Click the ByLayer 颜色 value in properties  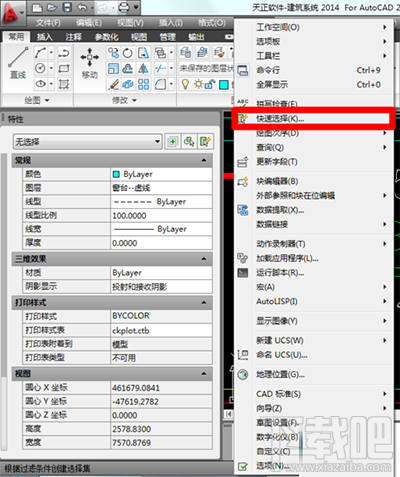click(x=161, y=174)
